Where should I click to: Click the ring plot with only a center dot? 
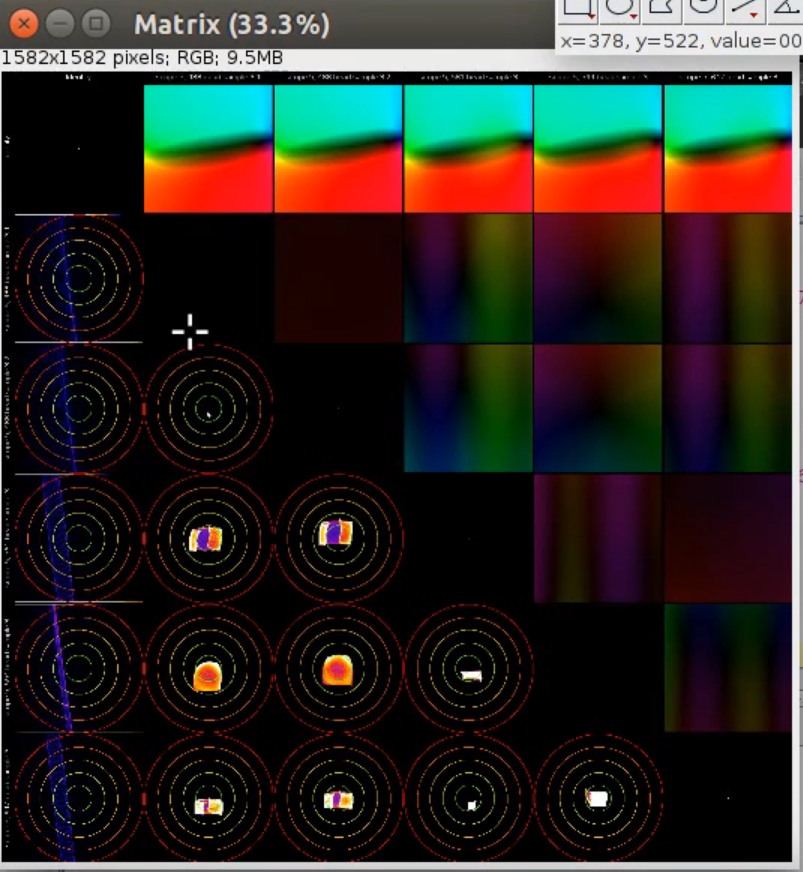208,409
